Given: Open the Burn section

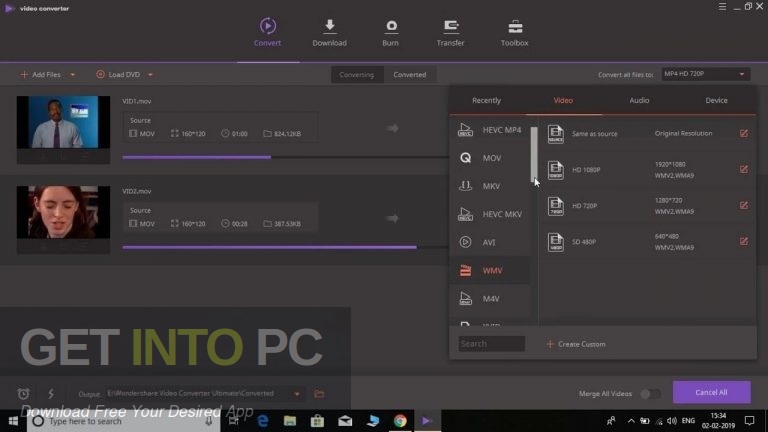Looking at the screenshot, I should [390, 32].
